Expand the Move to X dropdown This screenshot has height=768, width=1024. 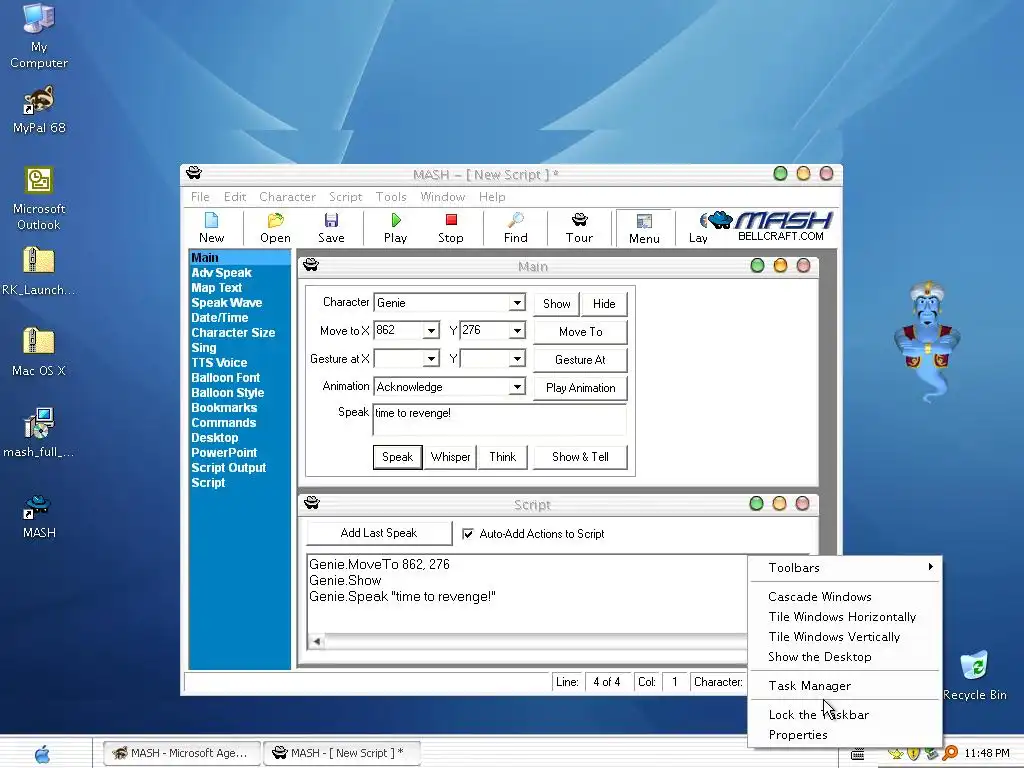click(x=431, y=330)
